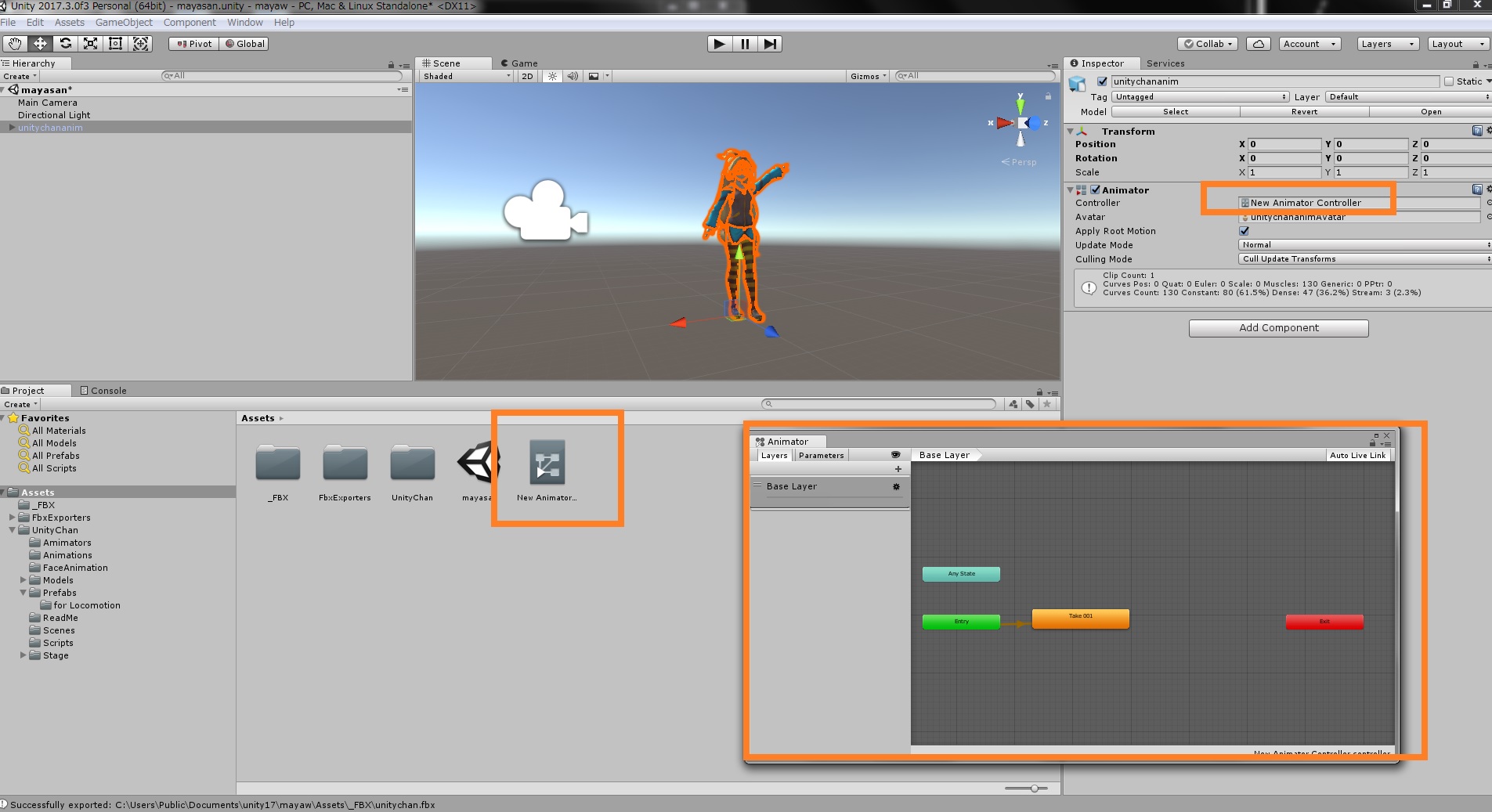The width and height of the screenshot is (1492, 812).
Task: Switch to the Game tab
Action: click(519, 63)
